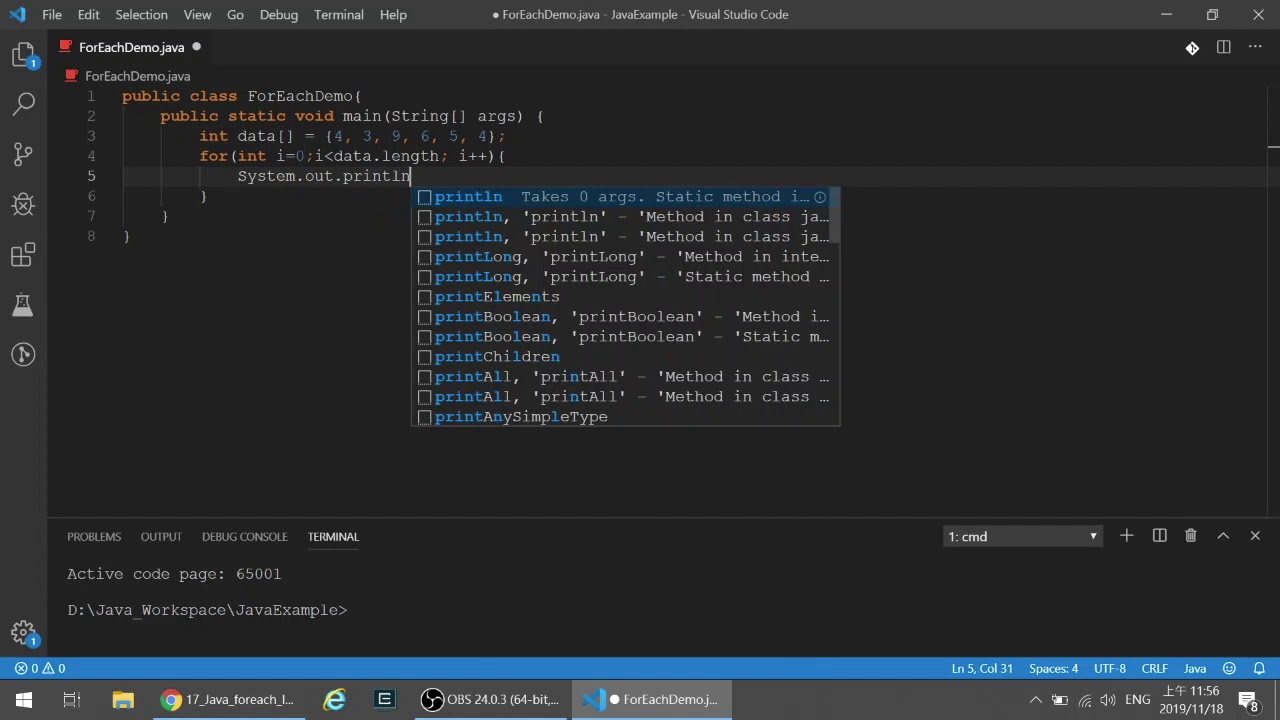
Task: Open the Edit menu
Action: click(x=88, y=15)
